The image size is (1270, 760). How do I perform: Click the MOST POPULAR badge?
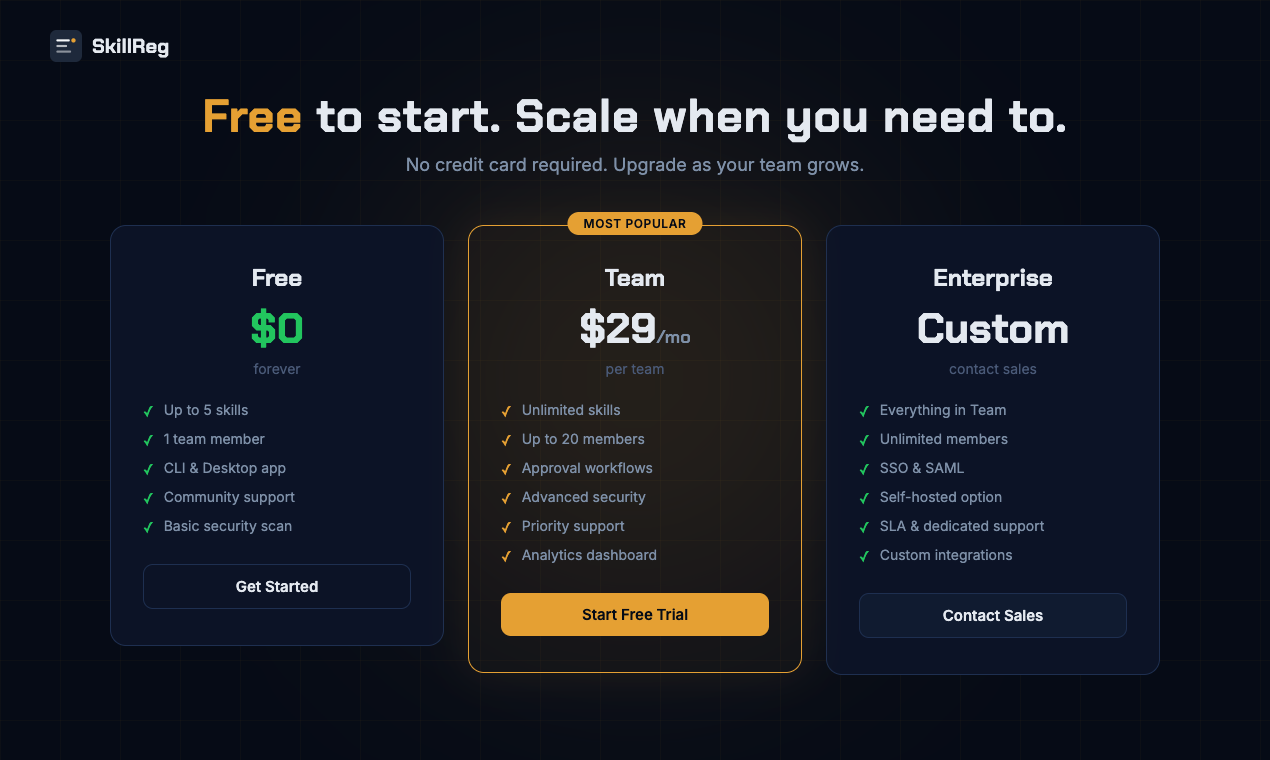pos(634,223)
